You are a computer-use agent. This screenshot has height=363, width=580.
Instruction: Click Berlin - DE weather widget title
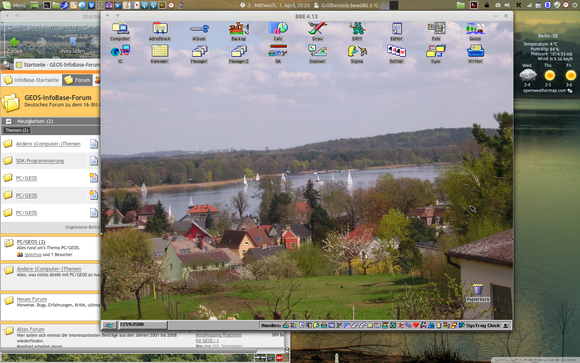(548, 36)
